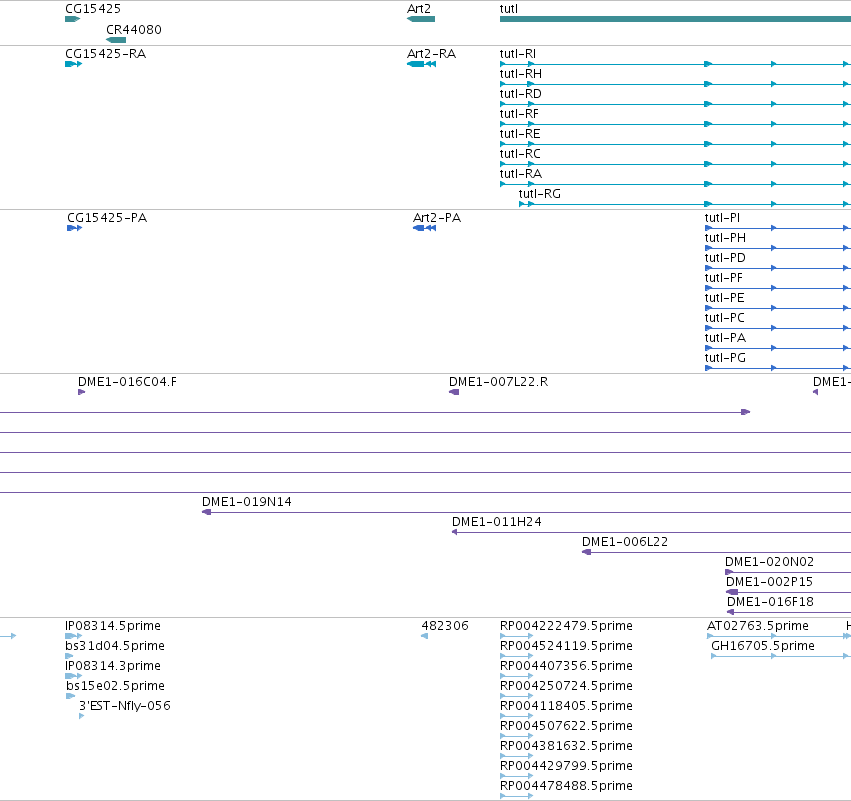This screenshot has height=801, width=851.
Task: Open the CG15425-RA transcript label
Action: point(105,54)
